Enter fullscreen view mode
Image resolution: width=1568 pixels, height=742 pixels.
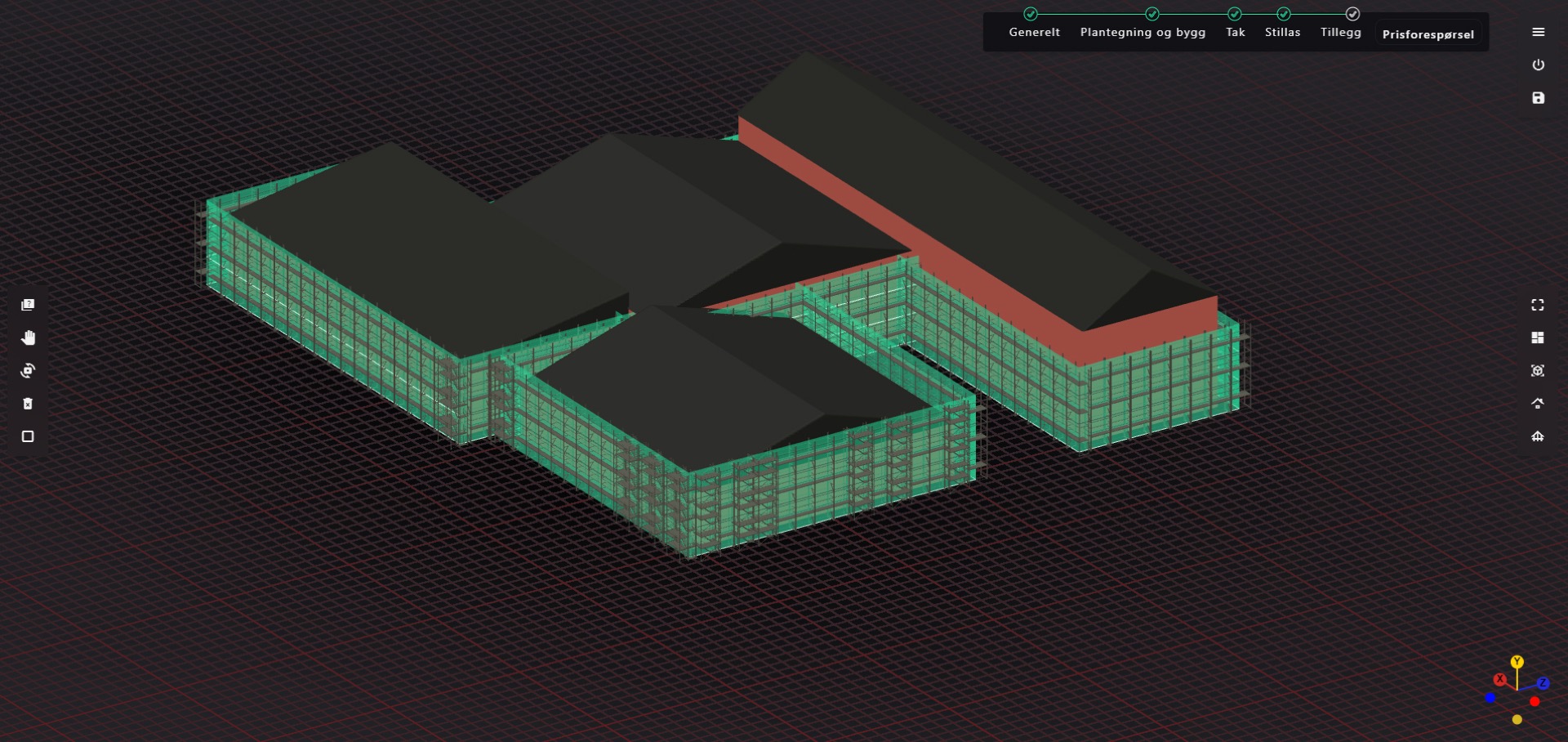pyautogui.click(x=1537, y=305)
